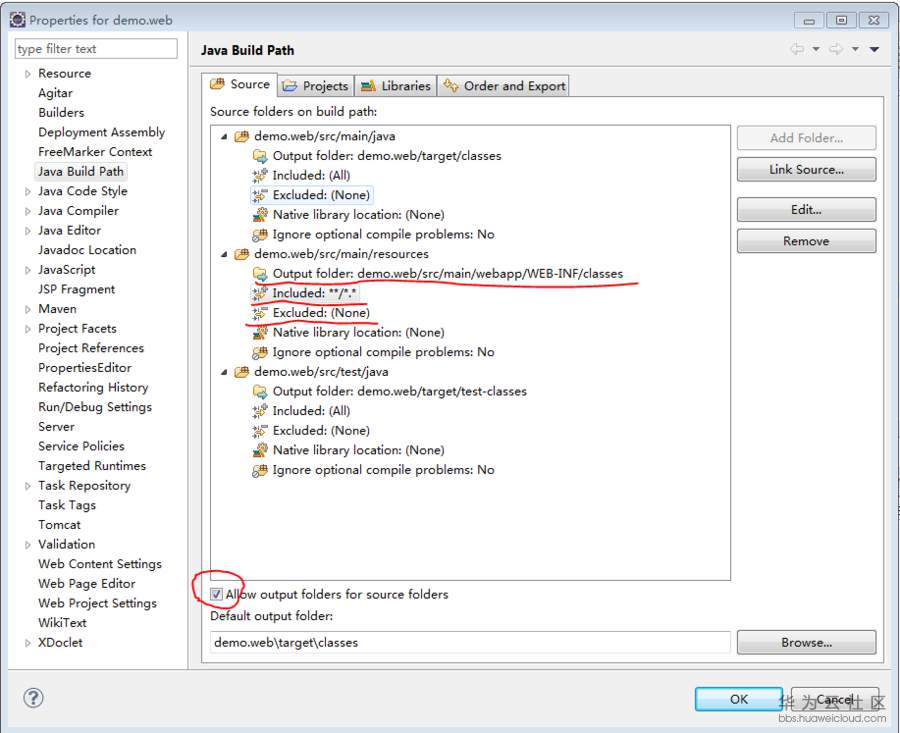Image resolution: width=900 pixels, height=733 pixels.
Task: Click exclusion filter icon under src/main/resources
Action: tap(260, 313)
